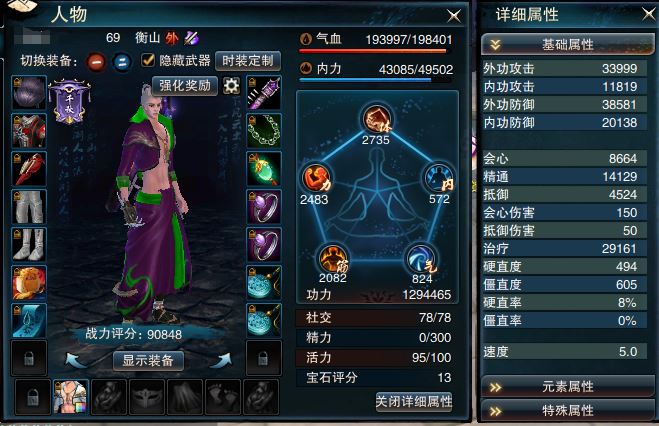Expand the 特殊属性 section
This screenshot has width=659, height=426.
click(x=567, y=410)
